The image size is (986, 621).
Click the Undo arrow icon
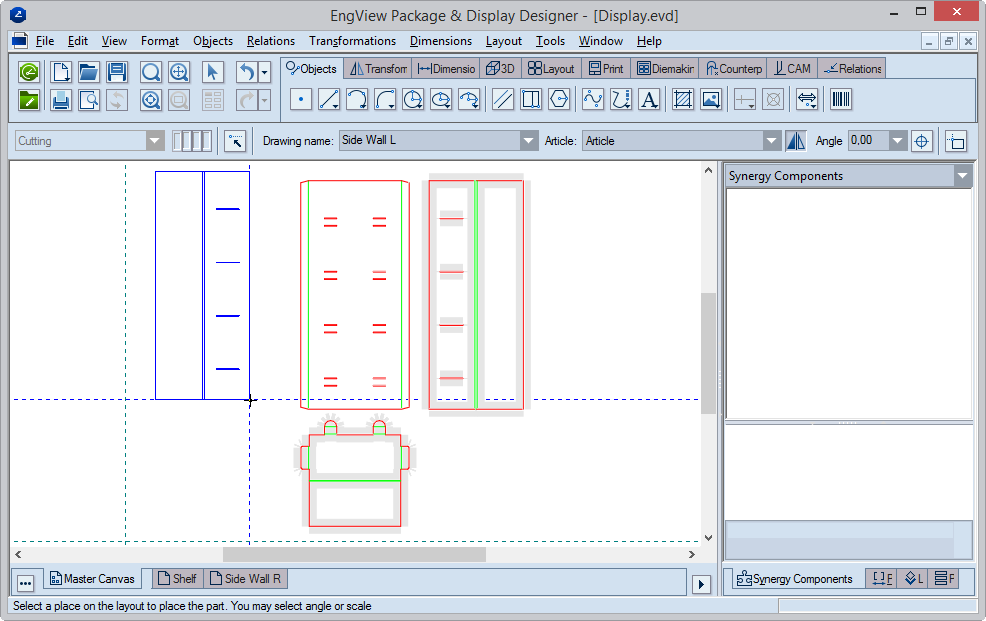tap(246, 72)
